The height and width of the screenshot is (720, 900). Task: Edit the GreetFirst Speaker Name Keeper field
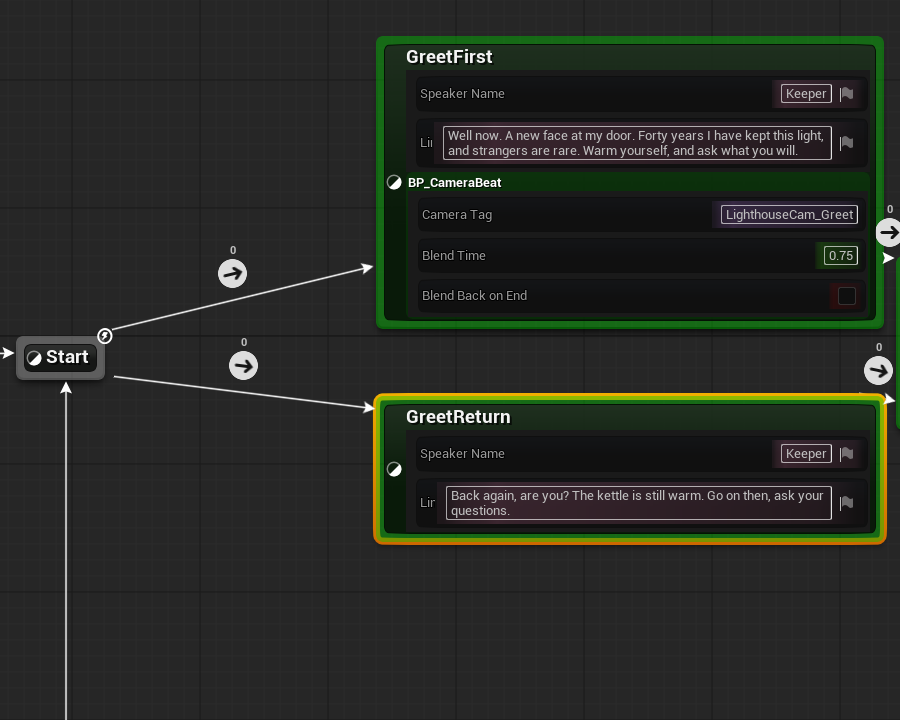(x=806, y=94)
